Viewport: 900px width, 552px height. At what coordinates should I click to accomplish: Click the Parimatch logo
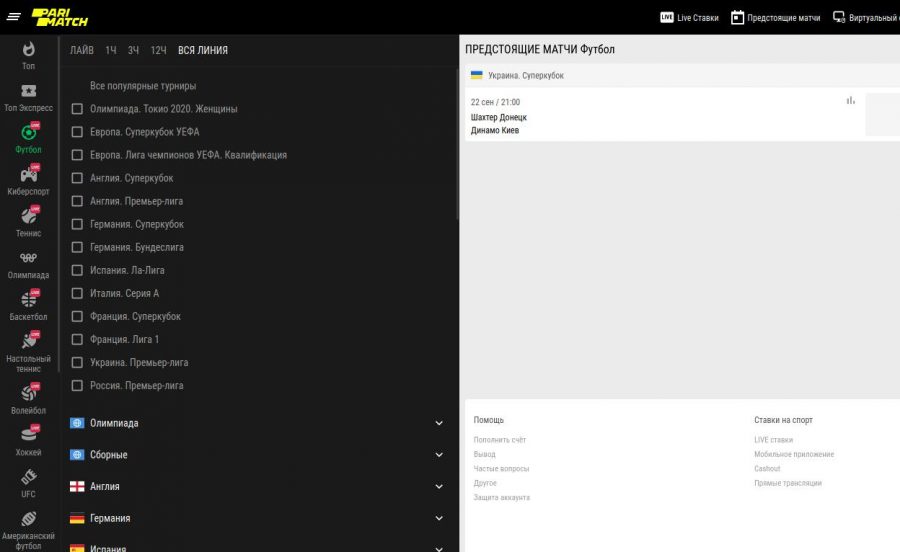point(60,17)
